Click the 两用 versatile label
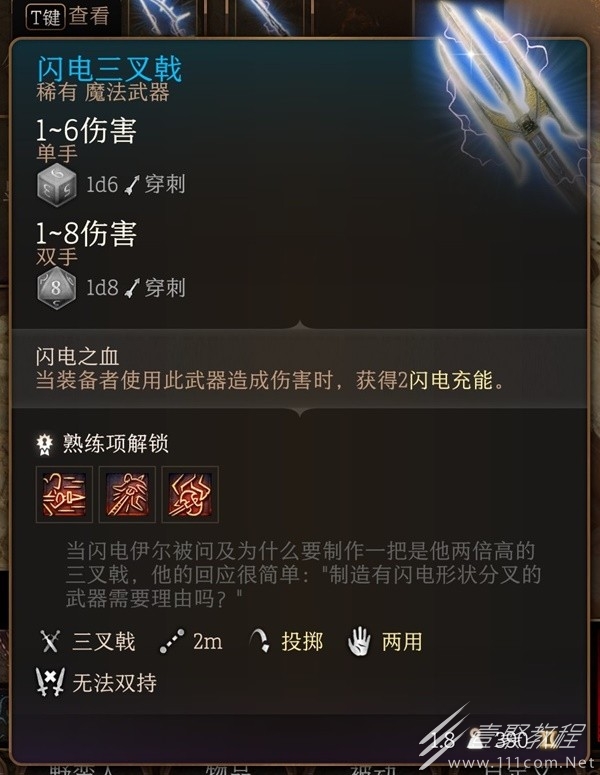 [402, 642]
